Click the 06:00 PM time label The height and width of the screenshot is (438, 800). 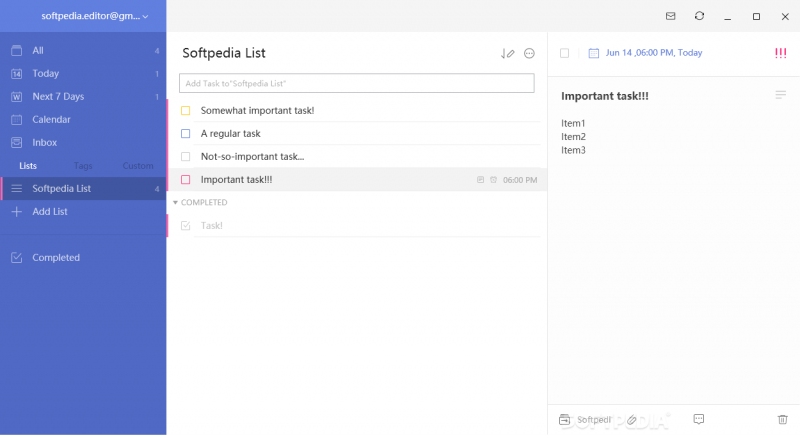[x=520, y=180]
